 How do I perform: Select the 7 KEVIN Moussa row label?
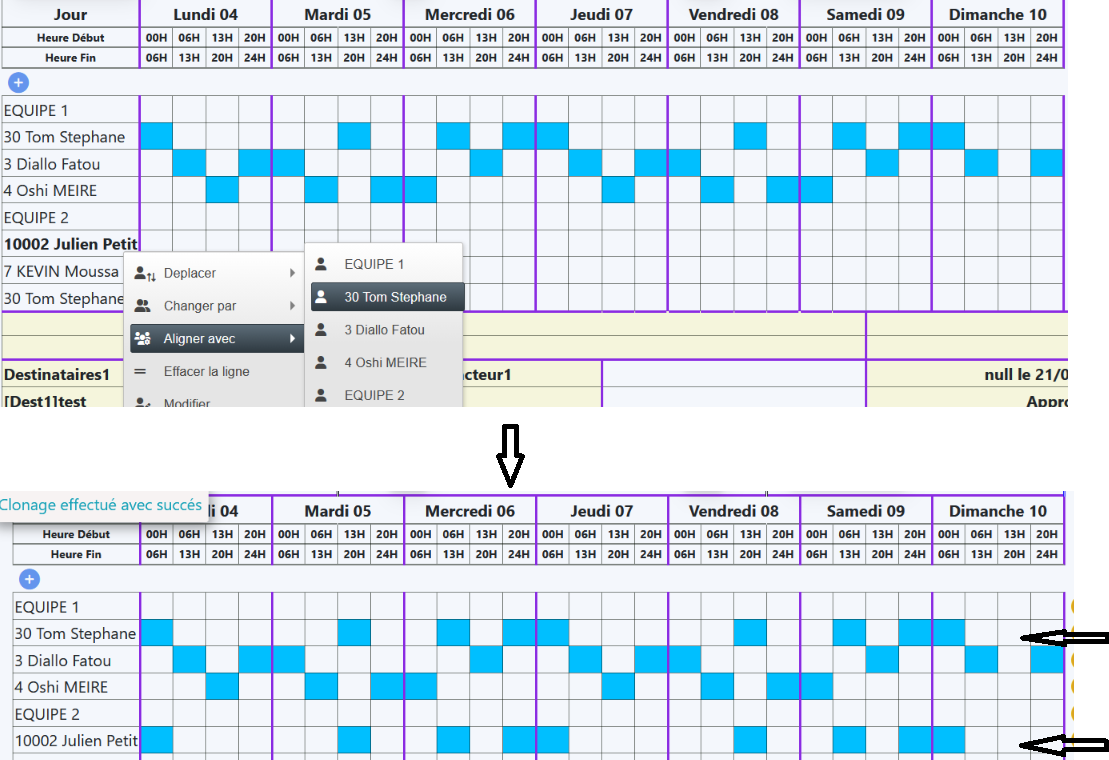(x=61, y=271)
